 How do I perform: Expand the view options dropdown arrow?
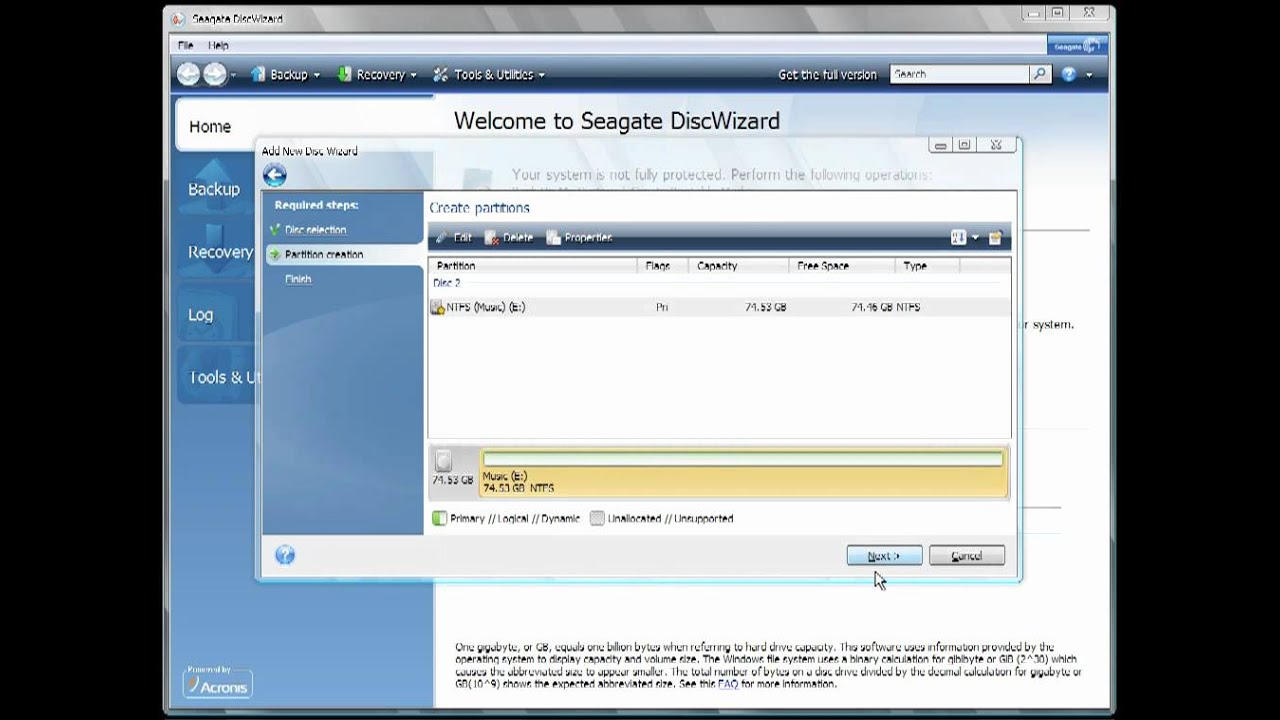[x=975, y=238]
